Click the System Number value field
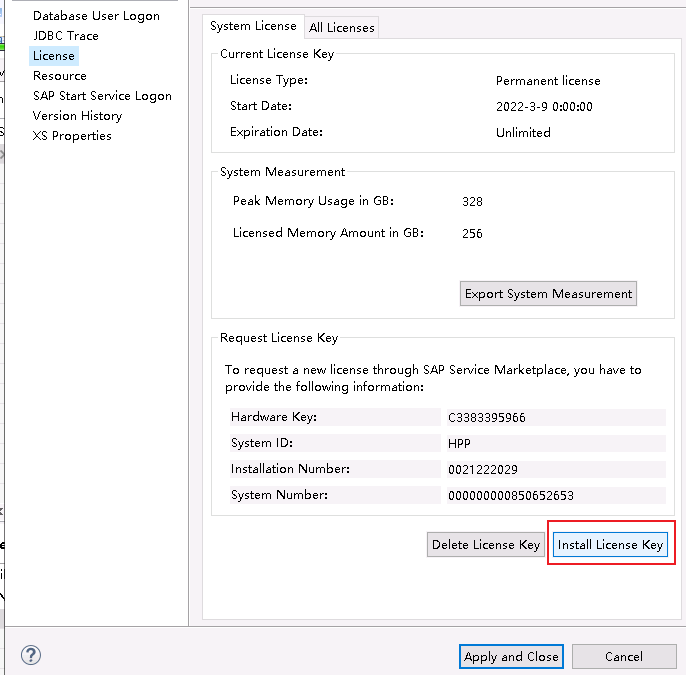686x675 pixels. pos(555,495)
